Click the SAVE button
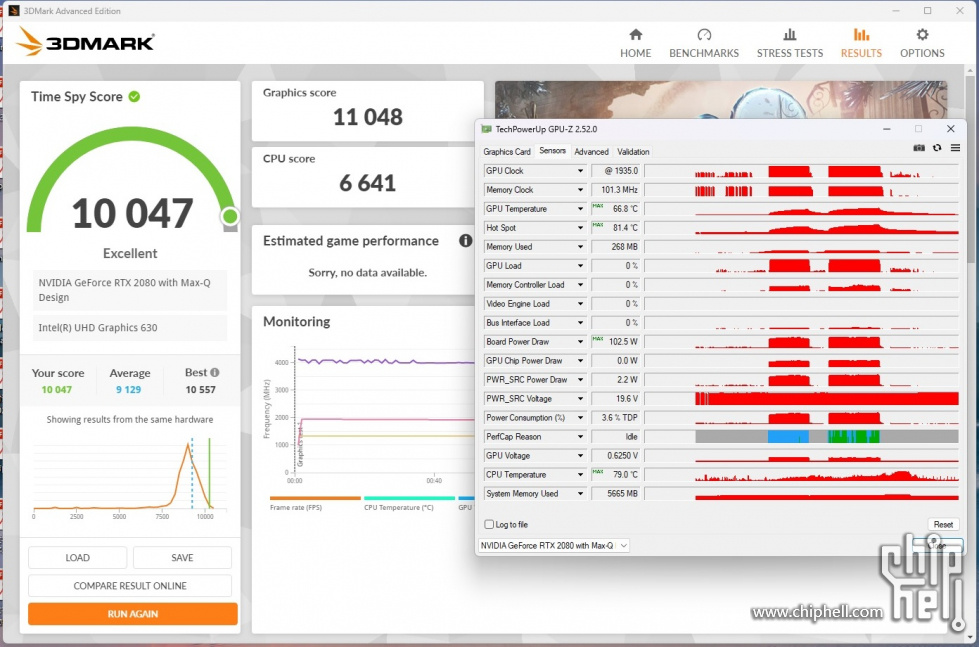 click(182, 558)
